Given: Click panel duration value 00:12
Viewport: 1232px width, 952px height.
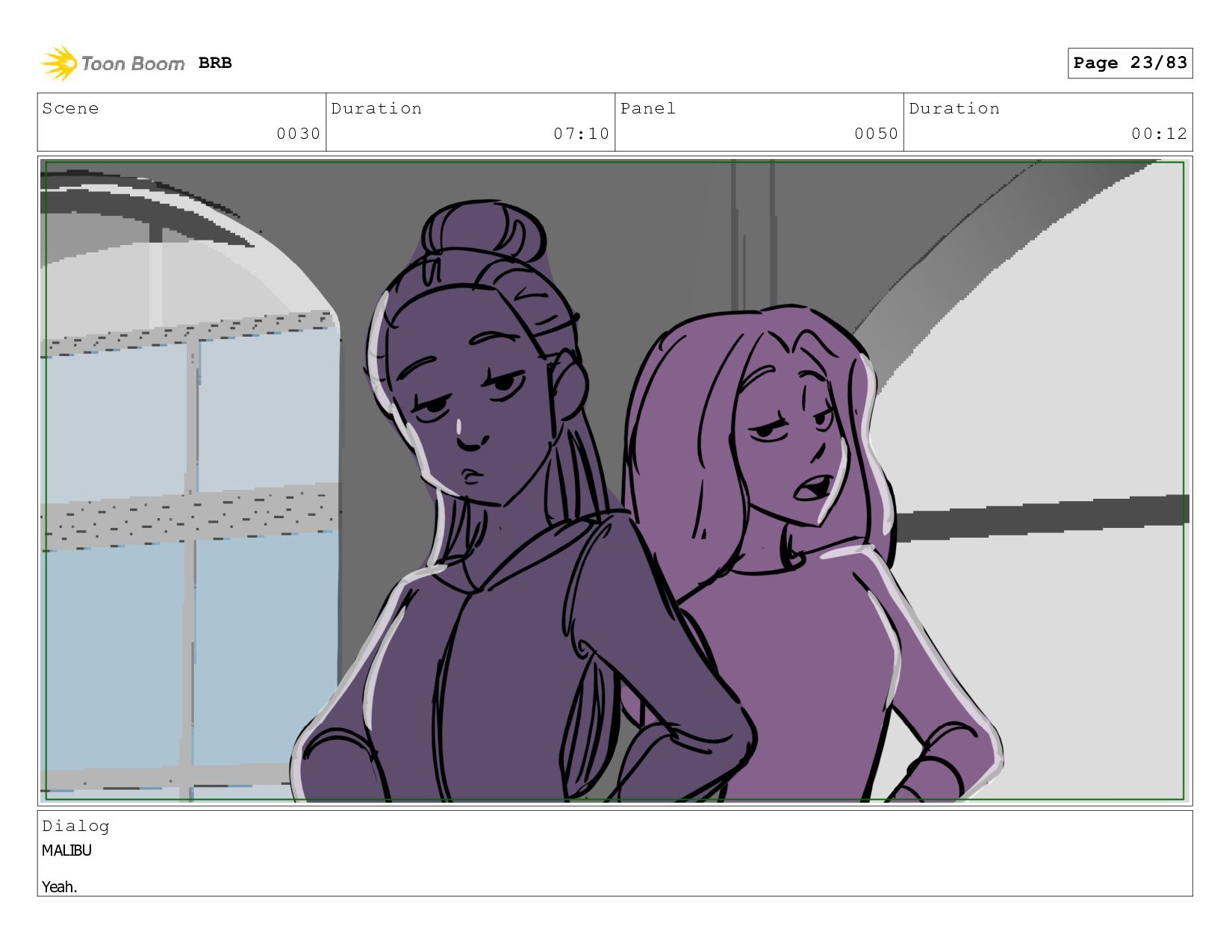Looking at the screenshot, I should pos(1159,134).
